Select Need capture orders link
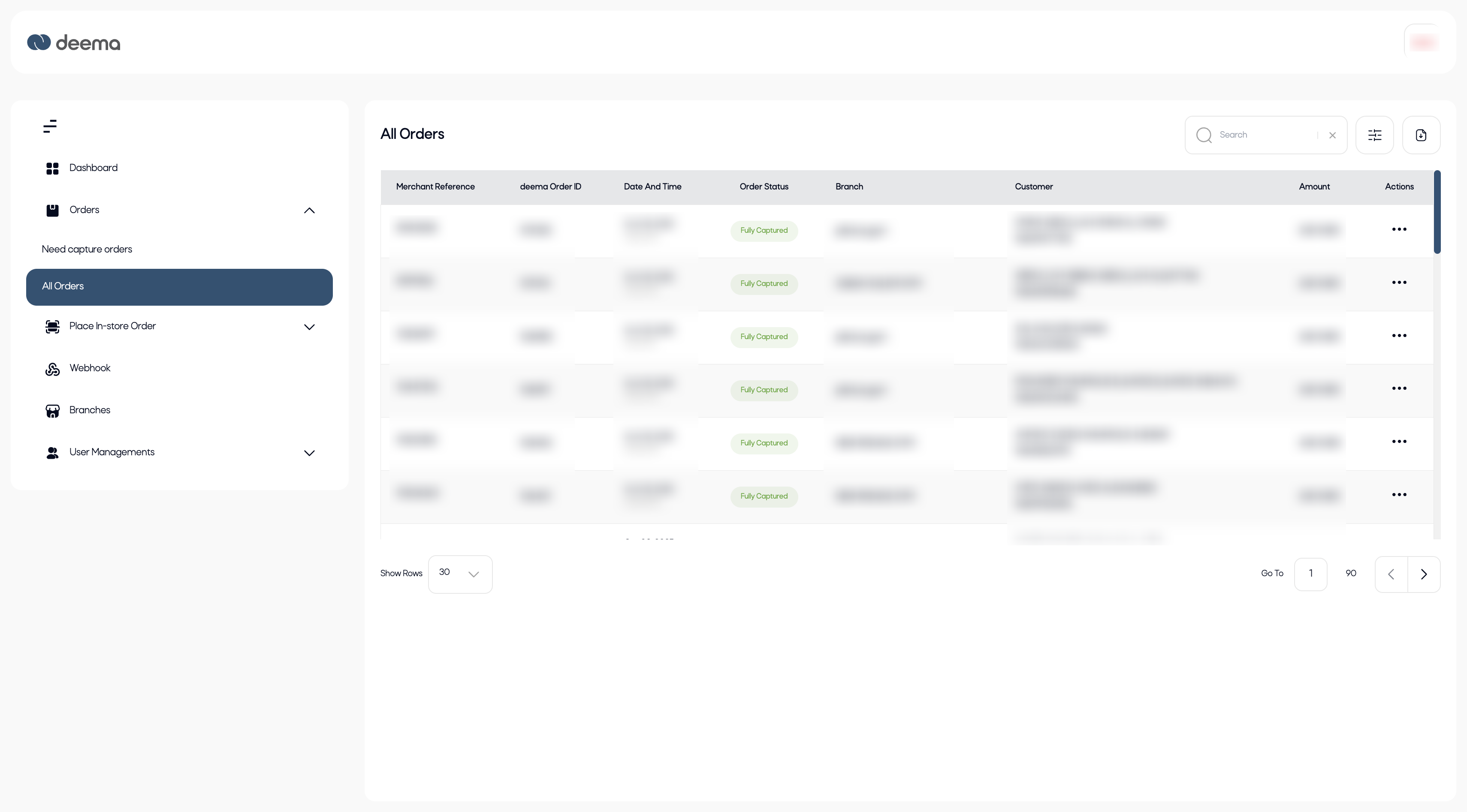Screen dimensions: 1467x812 (x=87, y=249)
